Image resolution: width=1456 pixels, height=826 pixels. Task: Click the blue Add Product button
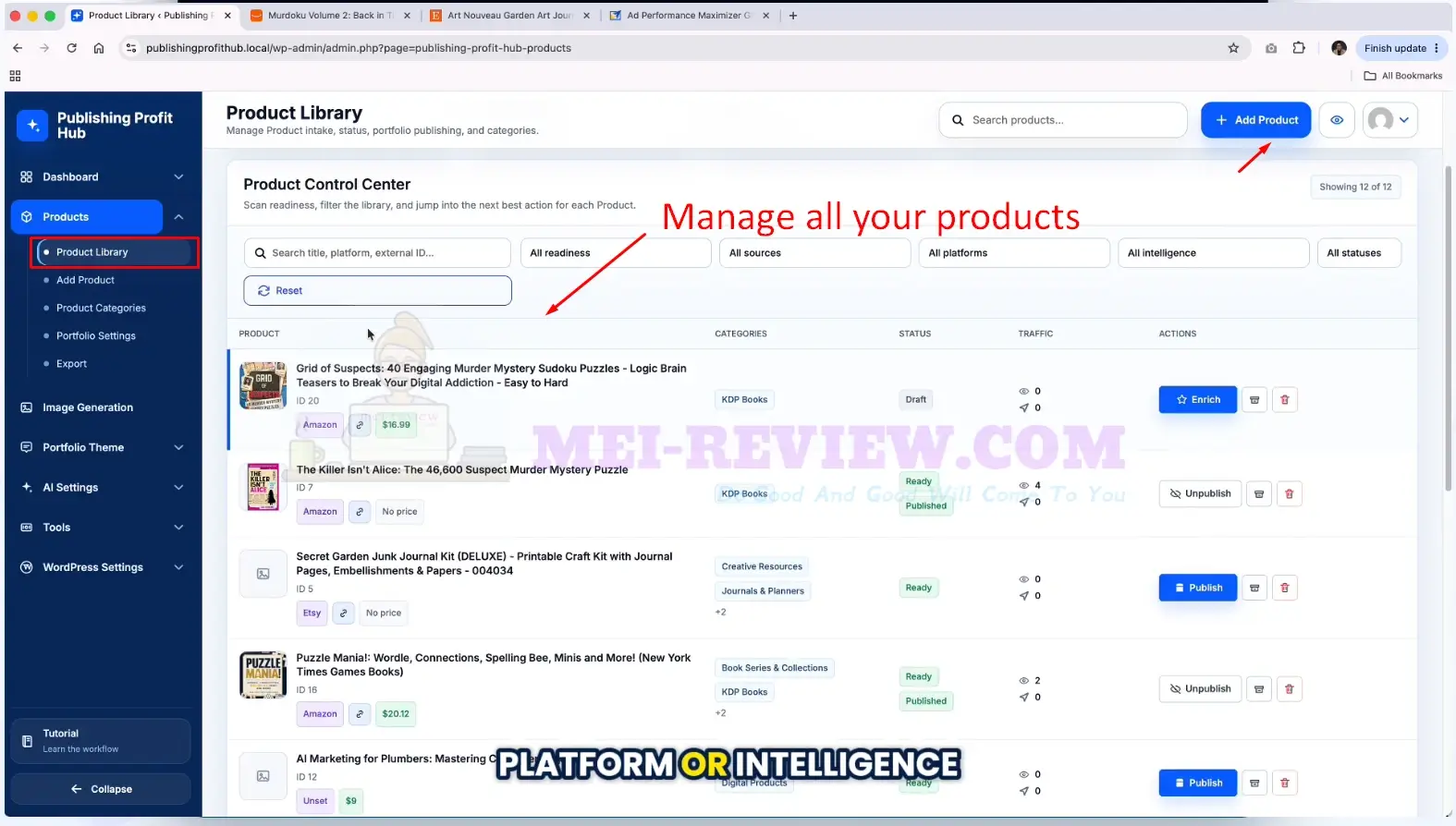coord(1255,120)
